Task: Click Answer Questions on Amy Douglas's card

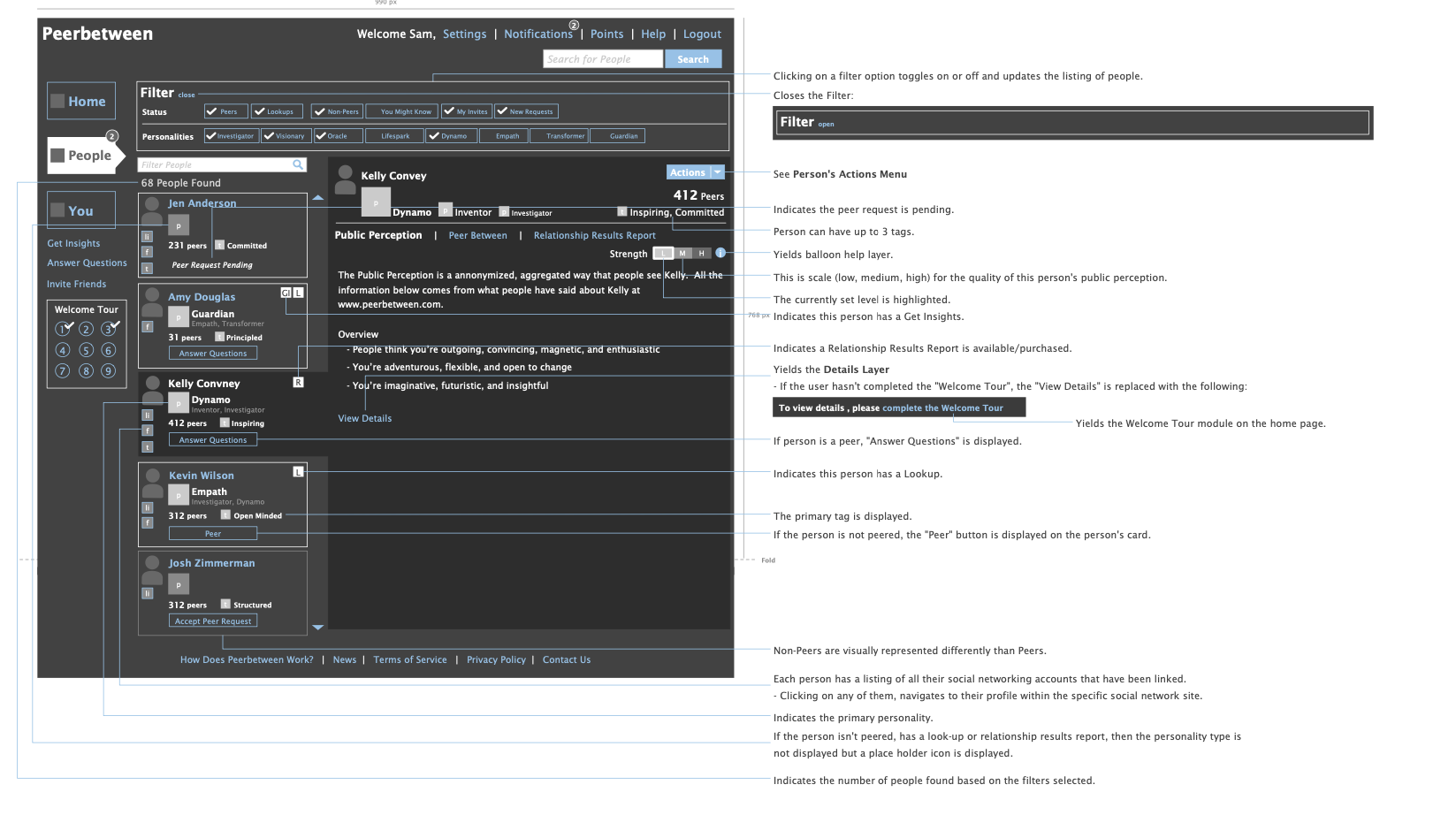Action: pyautogui.click(x=213, y=353)
